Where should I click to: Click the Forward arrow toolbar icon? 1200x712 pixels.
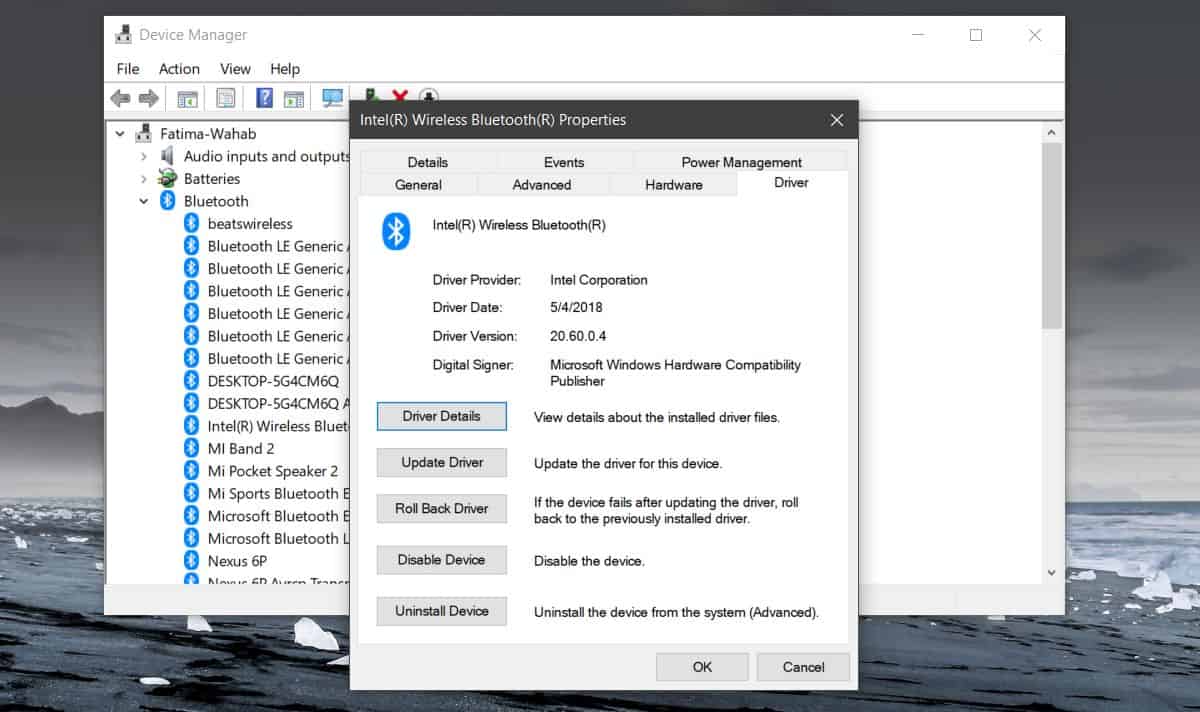pos(148,98)
